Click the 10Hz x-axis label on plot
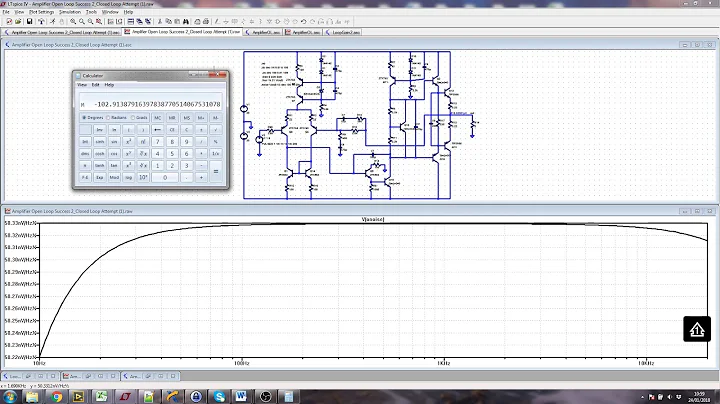The image size is (720, 404). coord(39,363)
